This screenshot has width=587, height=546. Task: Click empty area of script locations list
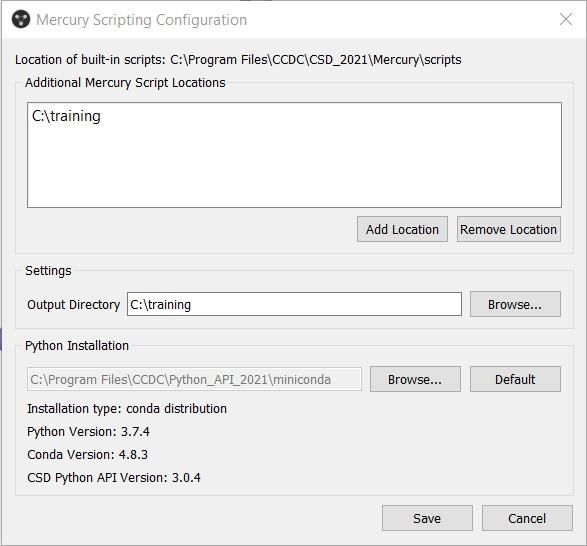coord(294,169)
